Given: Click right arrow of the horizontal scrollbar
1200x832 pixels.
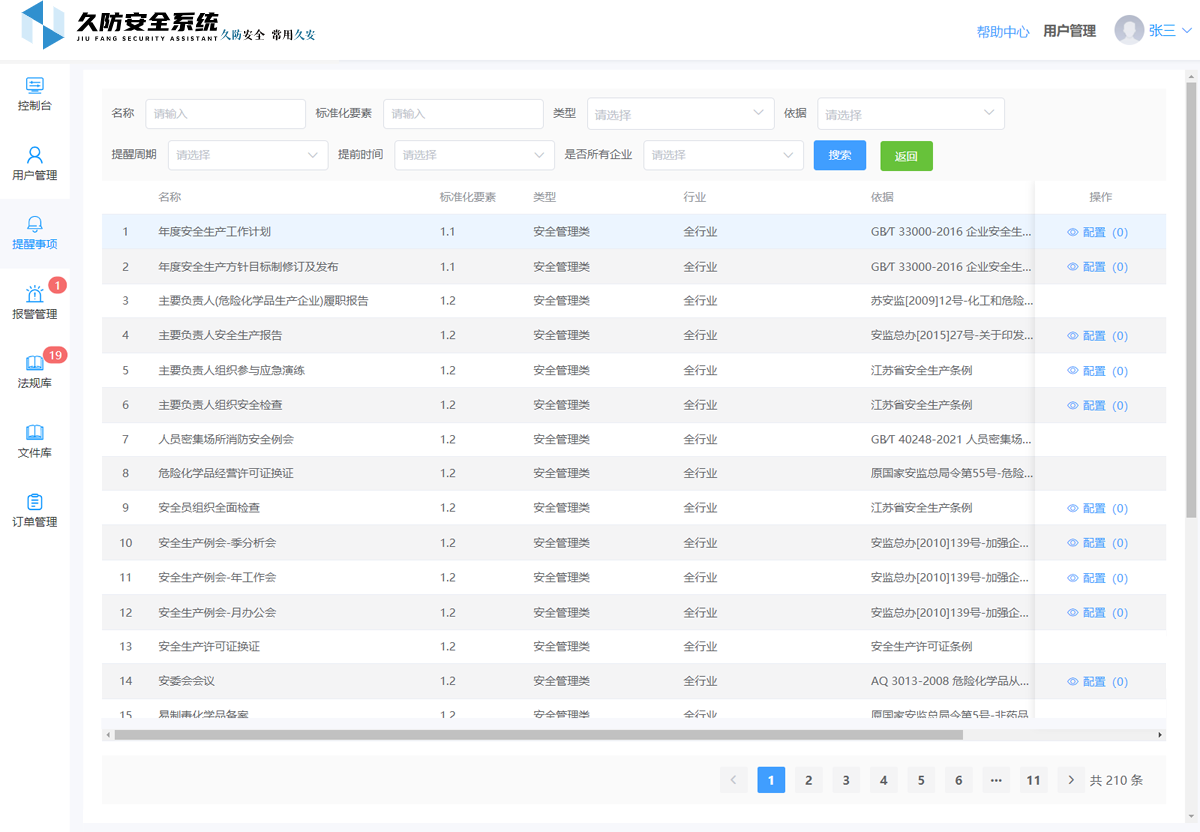Looking at the screenshot, I should point(1160,735).
